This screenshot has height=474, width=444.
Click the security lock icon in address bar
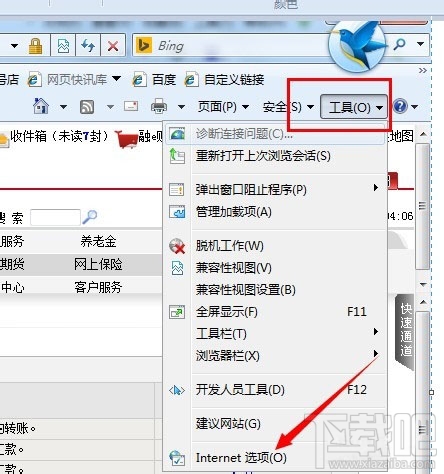(x=35, y=46)
